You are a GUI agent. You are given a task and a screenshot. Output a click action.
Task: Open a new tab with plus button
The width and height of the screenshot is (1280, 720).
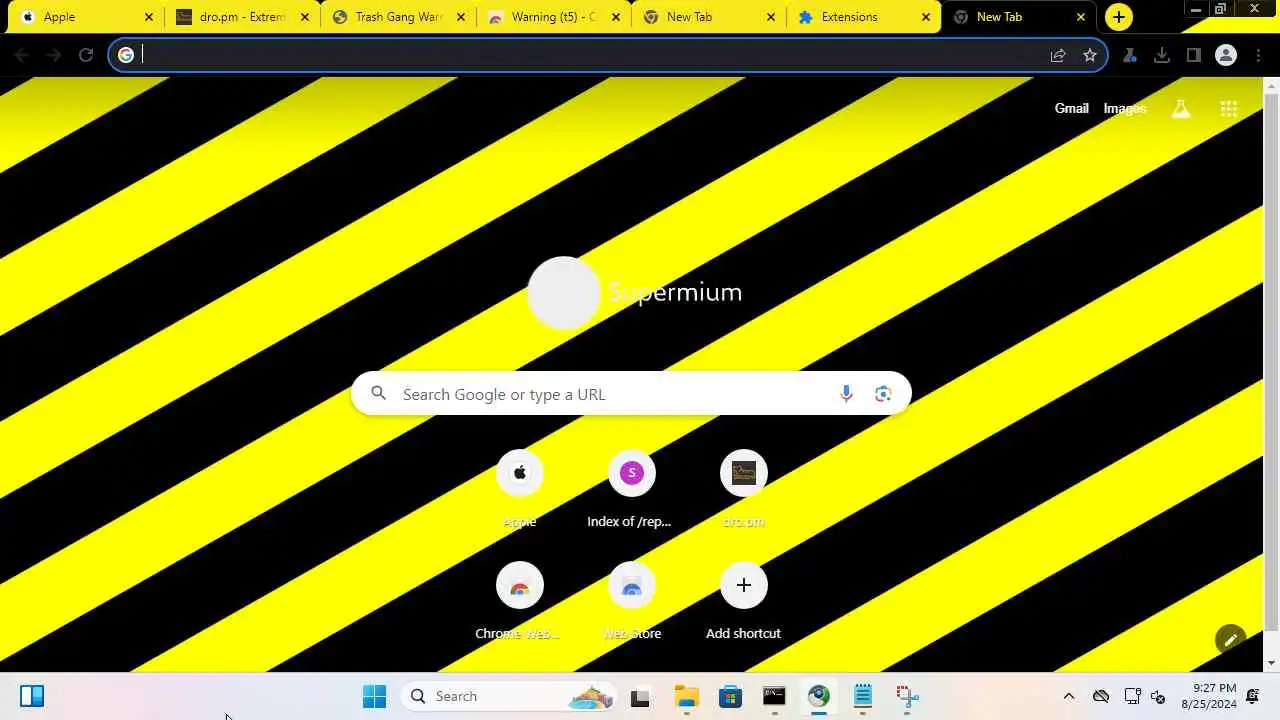click(x=1119, y=17)
